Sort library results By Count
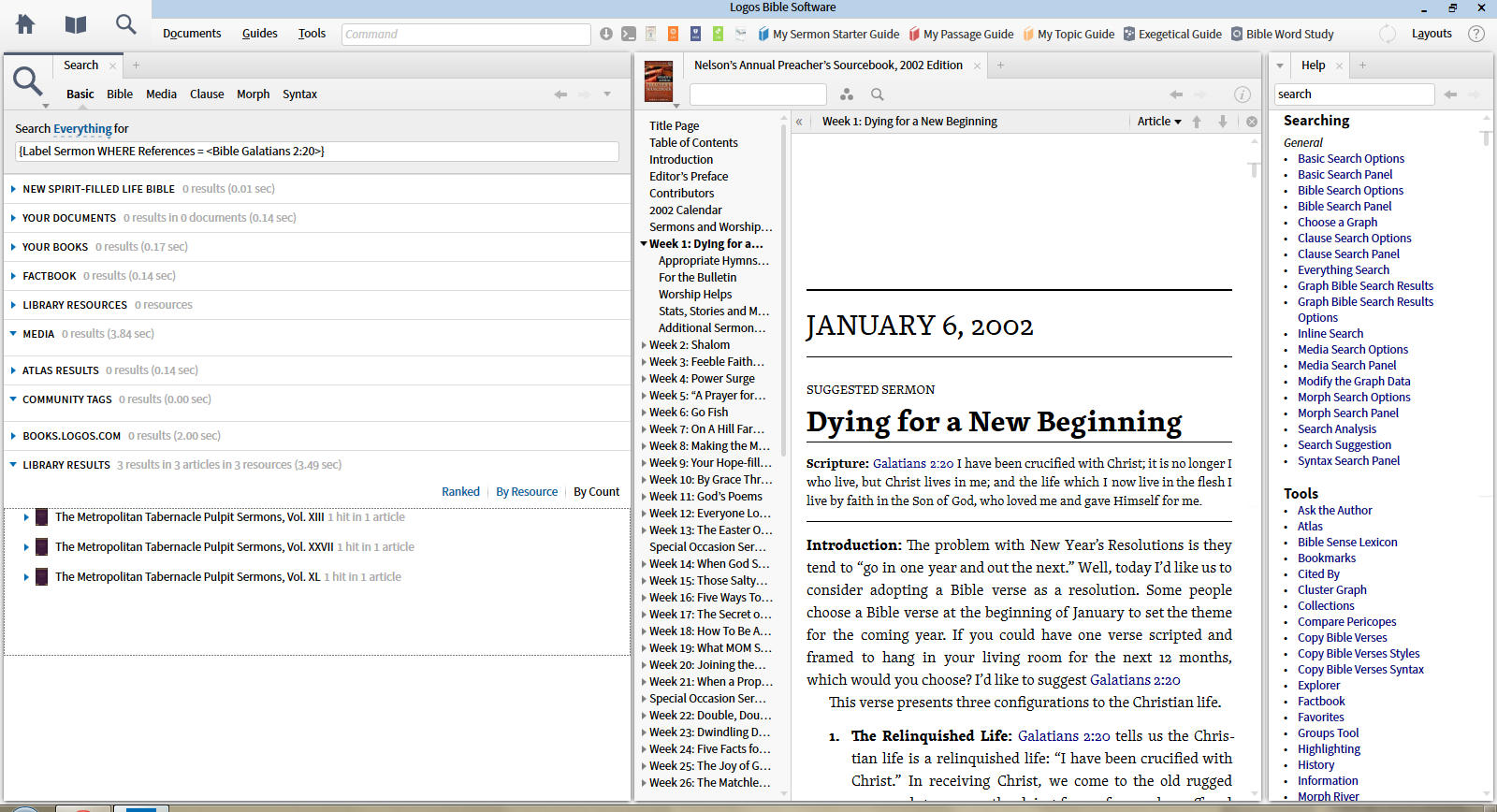This screenshot has width=1497, height=812. point(596,492)
